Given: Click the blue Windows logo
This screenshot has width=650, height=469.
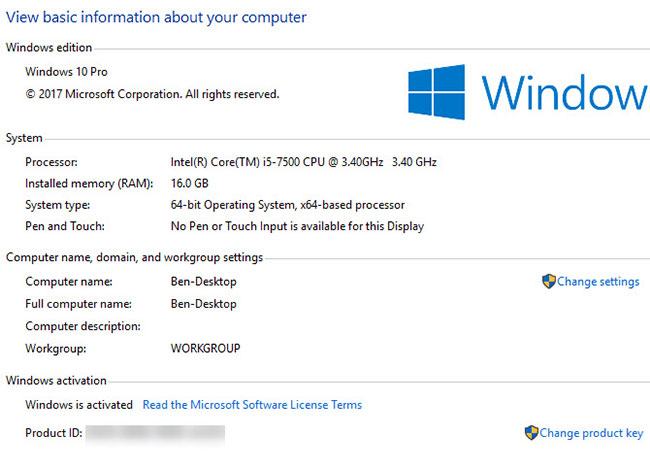Looking at the screenshot, I should point(437,92).
